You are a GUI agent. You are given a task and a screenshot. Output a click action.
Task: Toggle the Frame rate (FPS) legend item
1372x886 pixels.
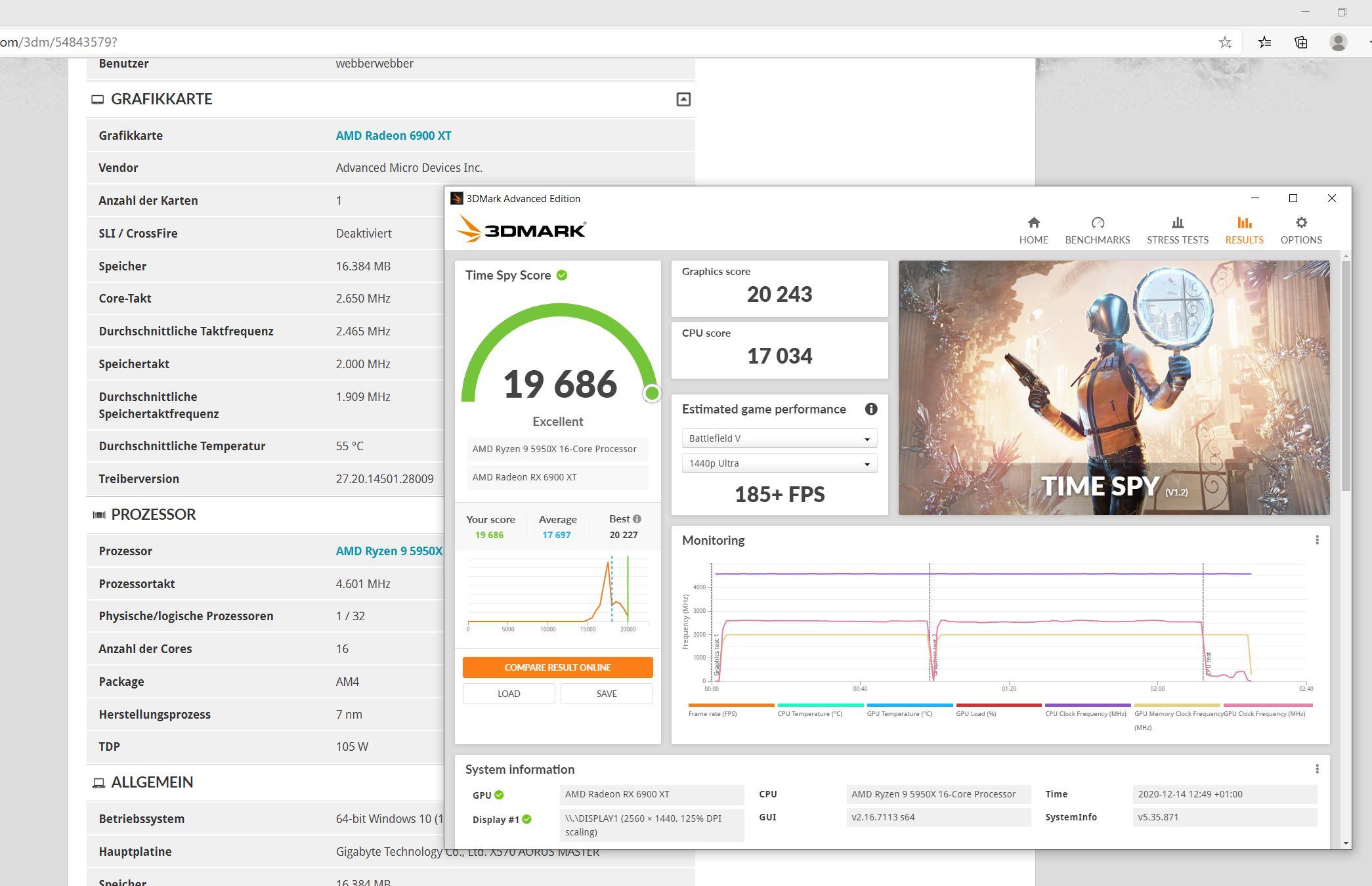pos(712,714)
